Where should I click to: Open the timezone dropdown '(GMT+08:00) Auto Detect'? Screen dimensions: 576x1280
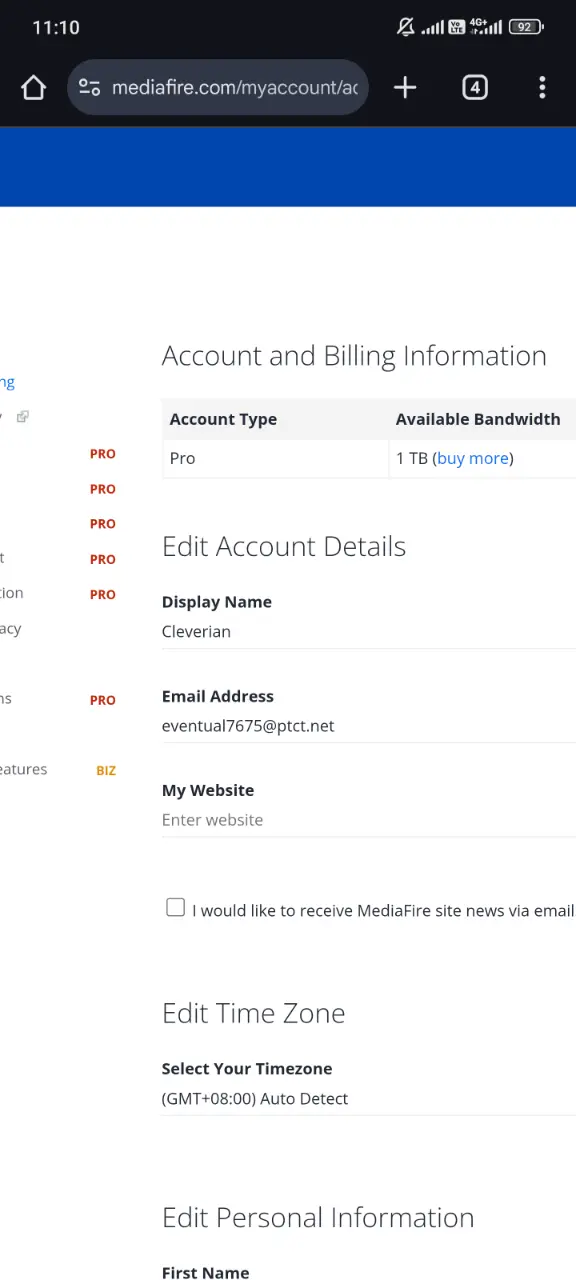(x=369, y=1098)
